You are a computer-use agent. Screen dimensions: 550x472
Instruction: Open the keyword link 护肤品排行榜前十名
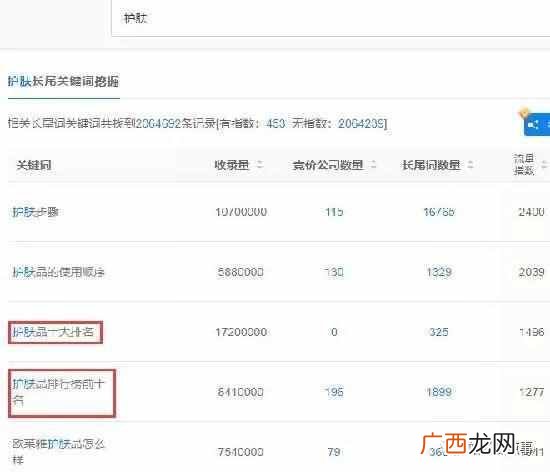[x=58, y=392]
